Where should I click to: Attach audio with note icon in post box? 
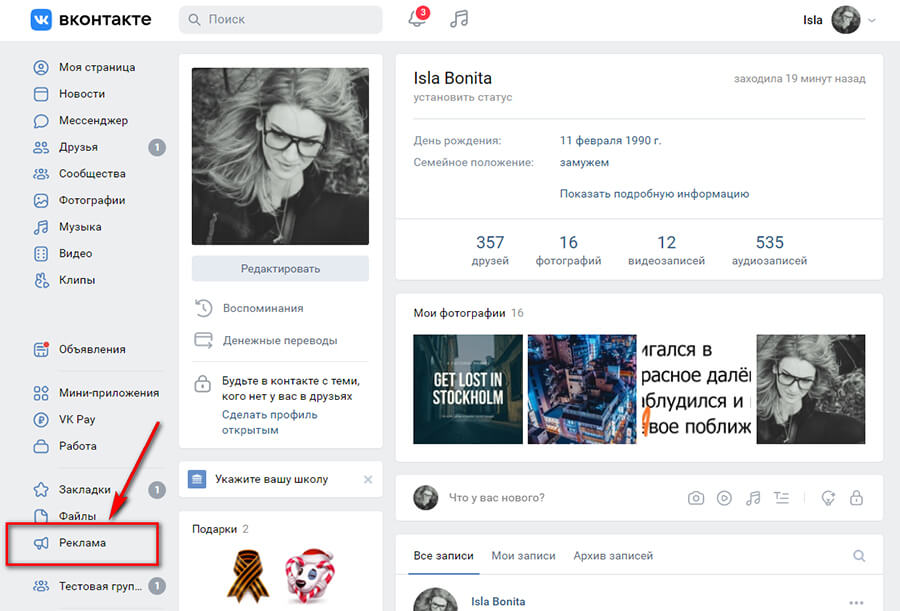click(x=752, y=498)
